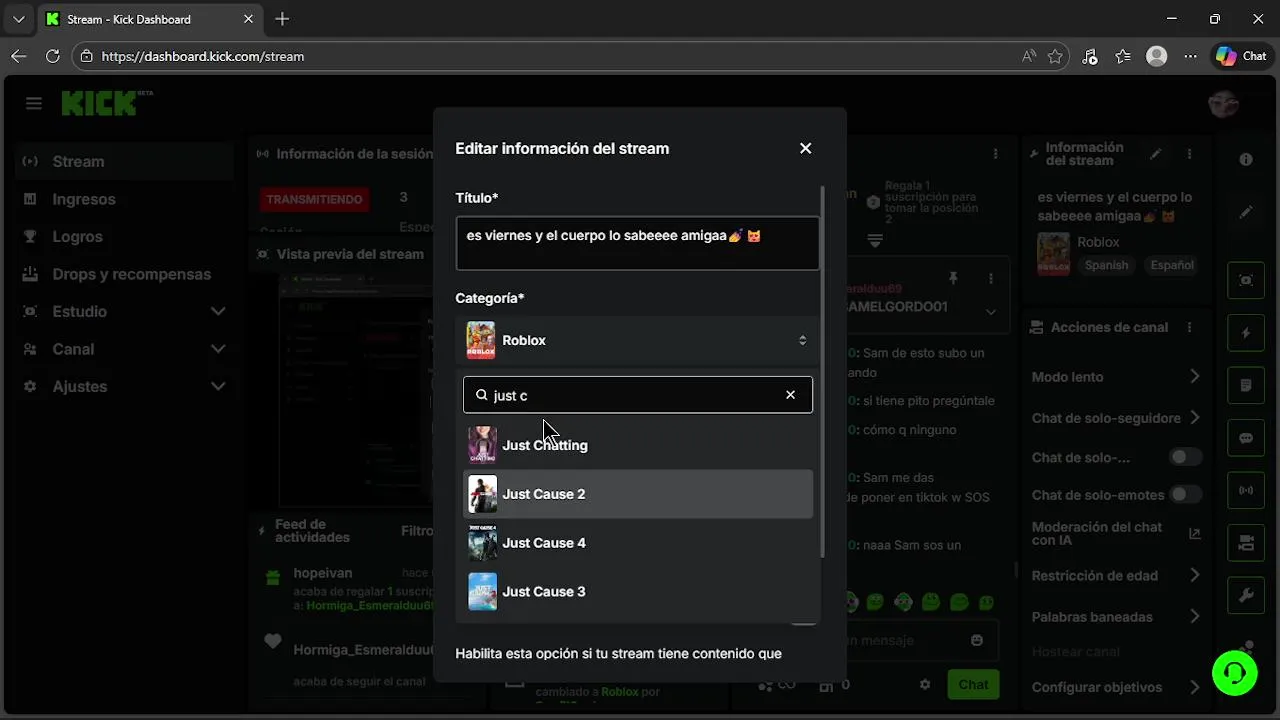Open Acciones de canal options menu

pyautogui.click(x=1189, y=328)
